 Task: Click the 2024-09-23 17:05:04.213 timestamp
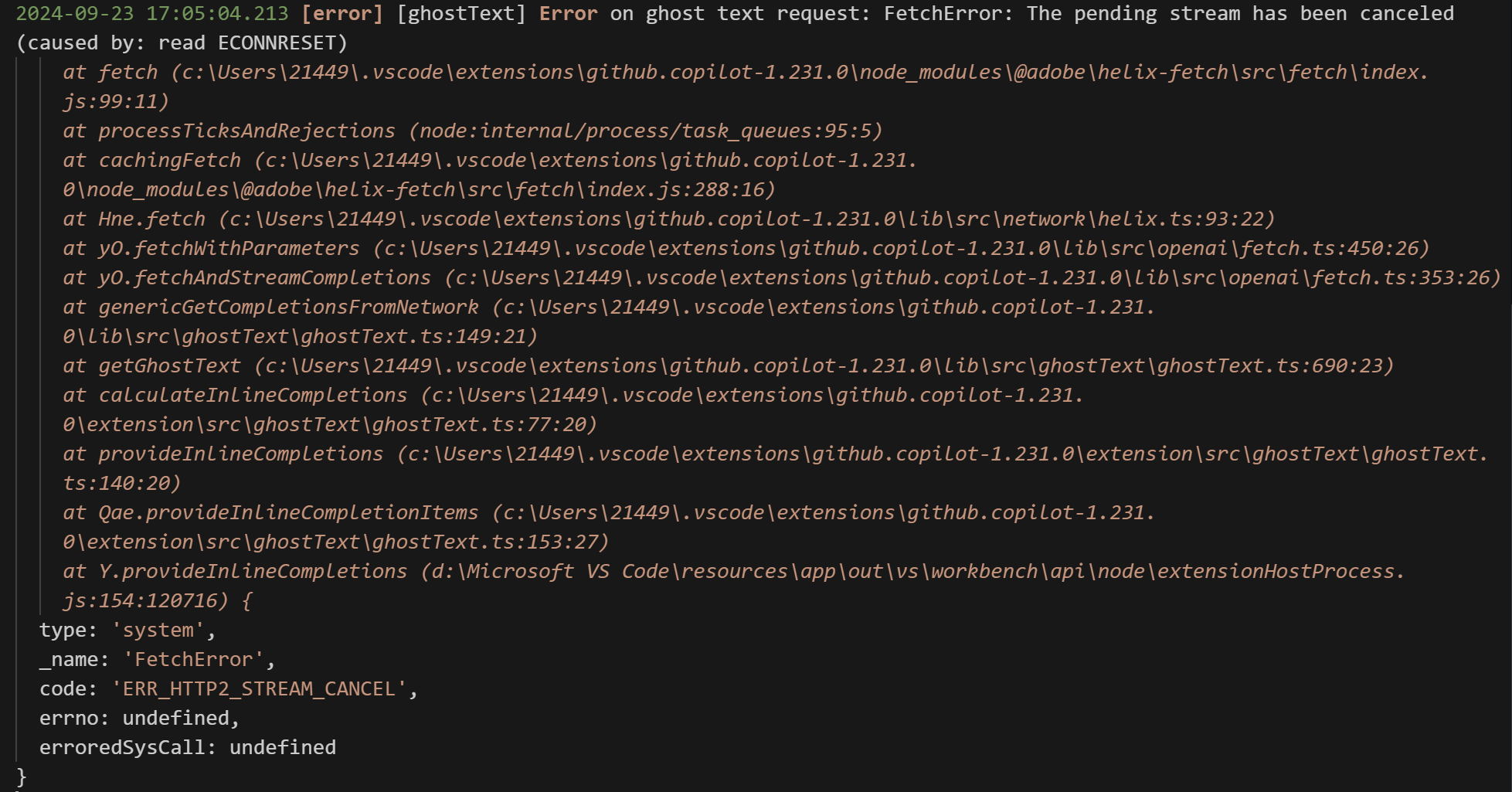[x=152, y=14]
